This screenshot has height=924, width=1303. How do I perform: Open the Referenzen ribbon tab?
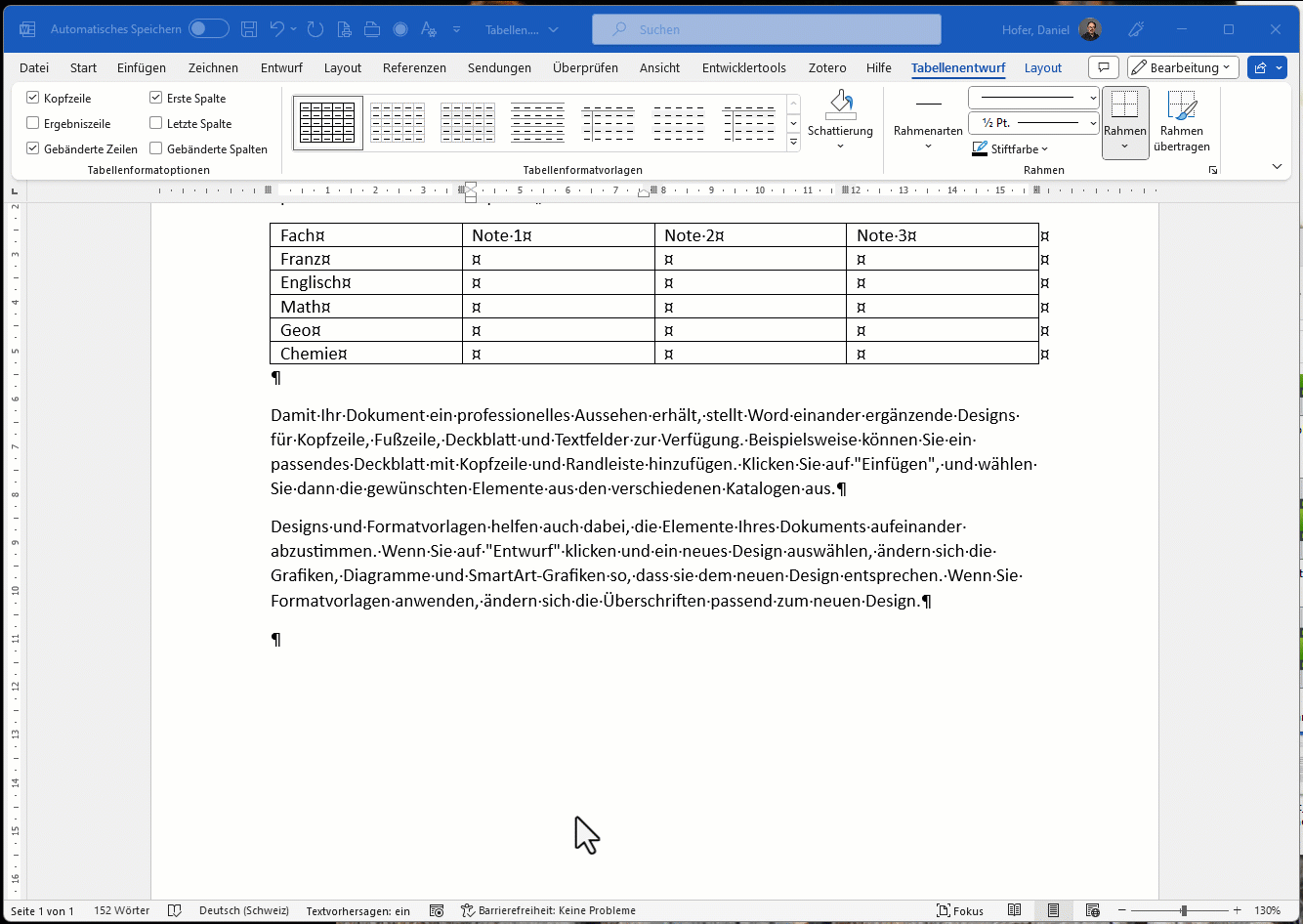(414, 67)
